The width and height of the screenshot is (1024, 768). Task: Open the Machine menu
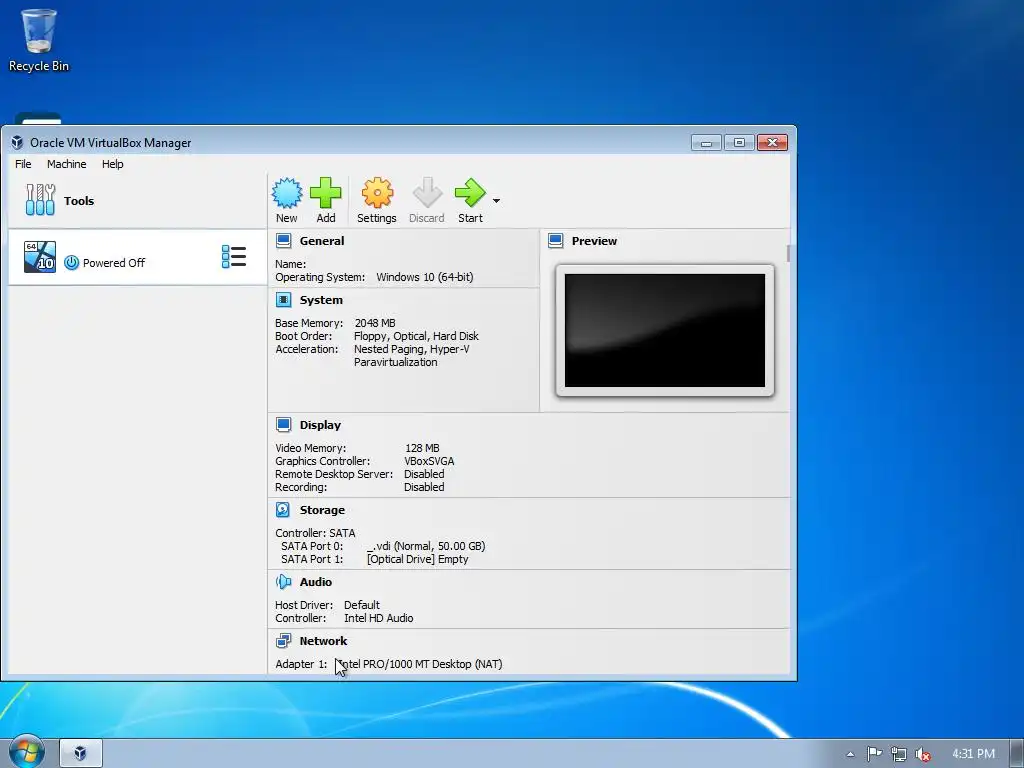[67, 164]
